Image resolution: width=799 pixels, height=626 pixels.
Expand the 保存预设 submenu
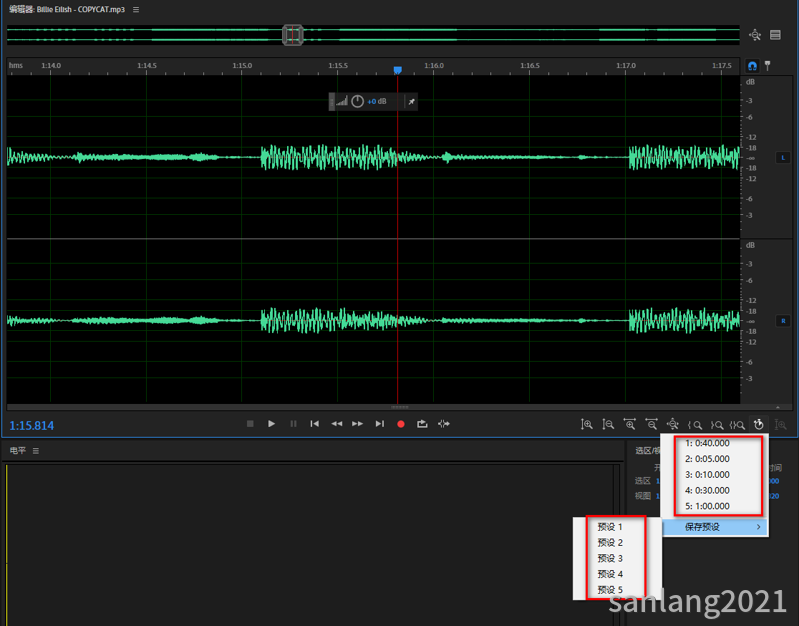pyautogui.click(x=715, y=527)
